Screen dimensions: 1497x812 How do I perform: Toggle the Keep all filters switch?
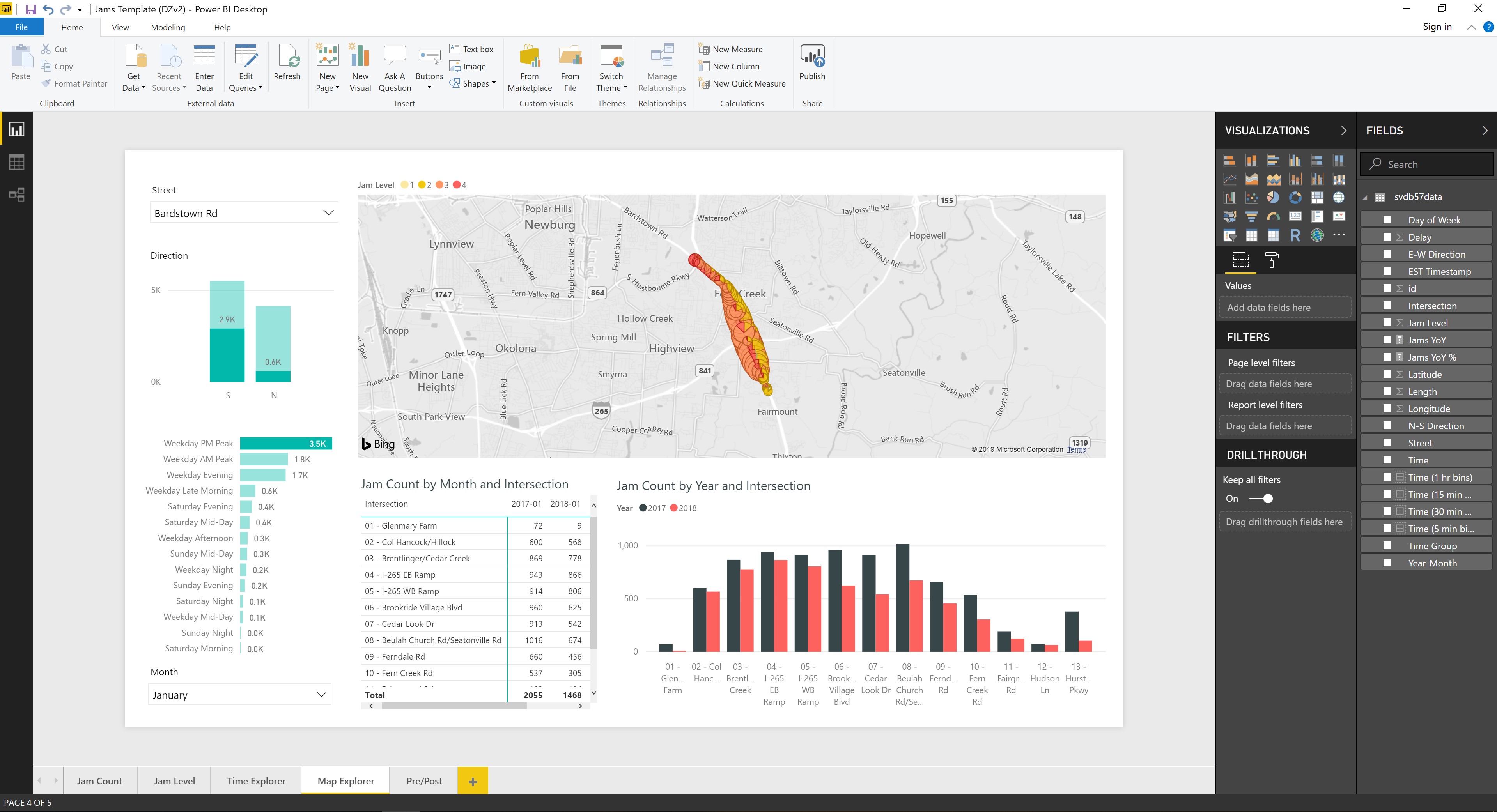point(1261,498)
